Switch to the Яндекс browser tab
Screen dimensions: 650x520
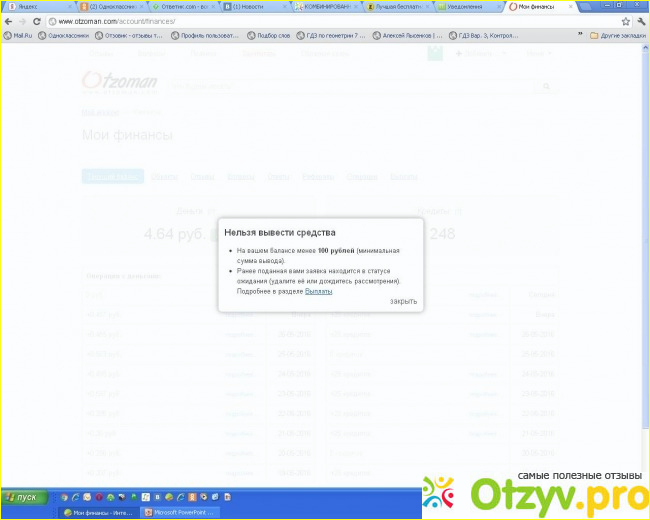30,6
